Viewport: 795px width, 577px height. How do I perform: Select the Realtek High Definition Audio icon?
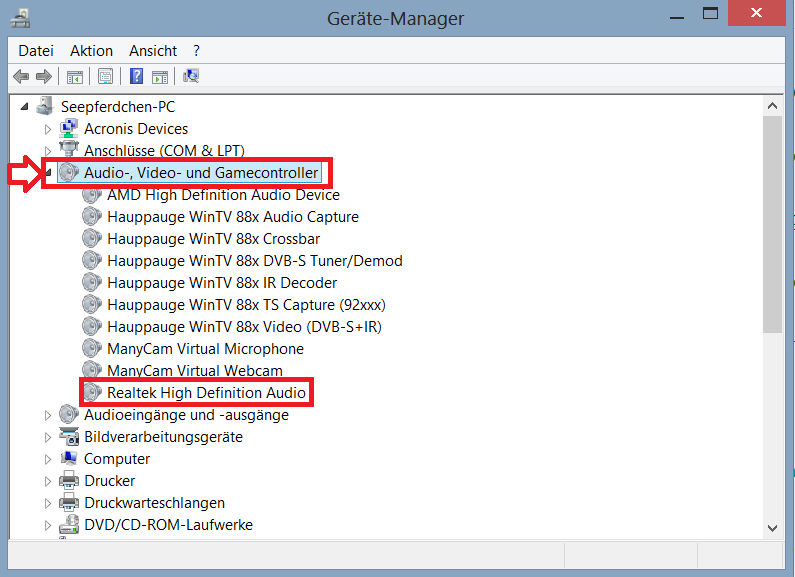(x=92, y=392)
